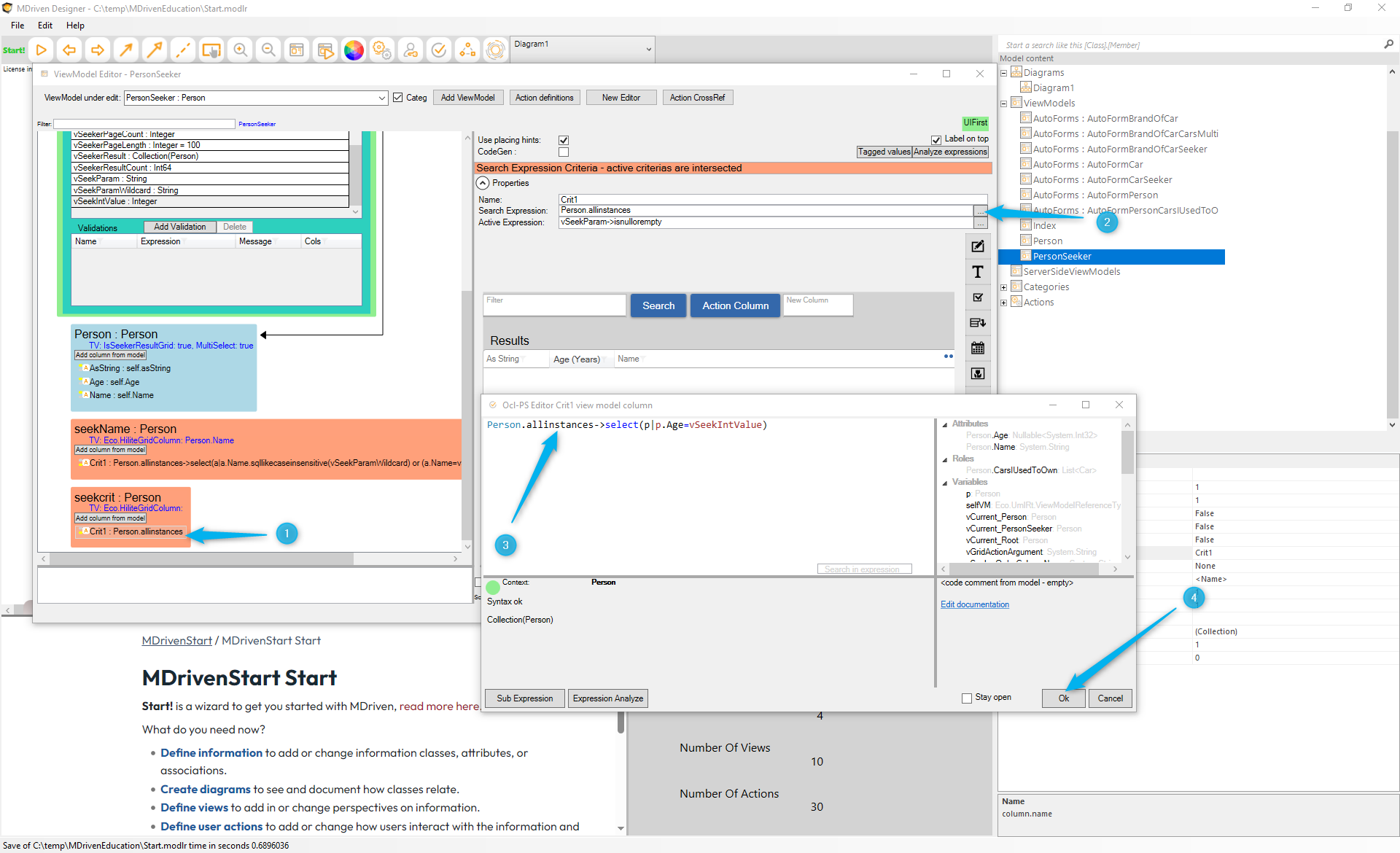This screenshot has height=853, width=1400.
Task: Click the Expression Analyze button
Action: [607, 698]
